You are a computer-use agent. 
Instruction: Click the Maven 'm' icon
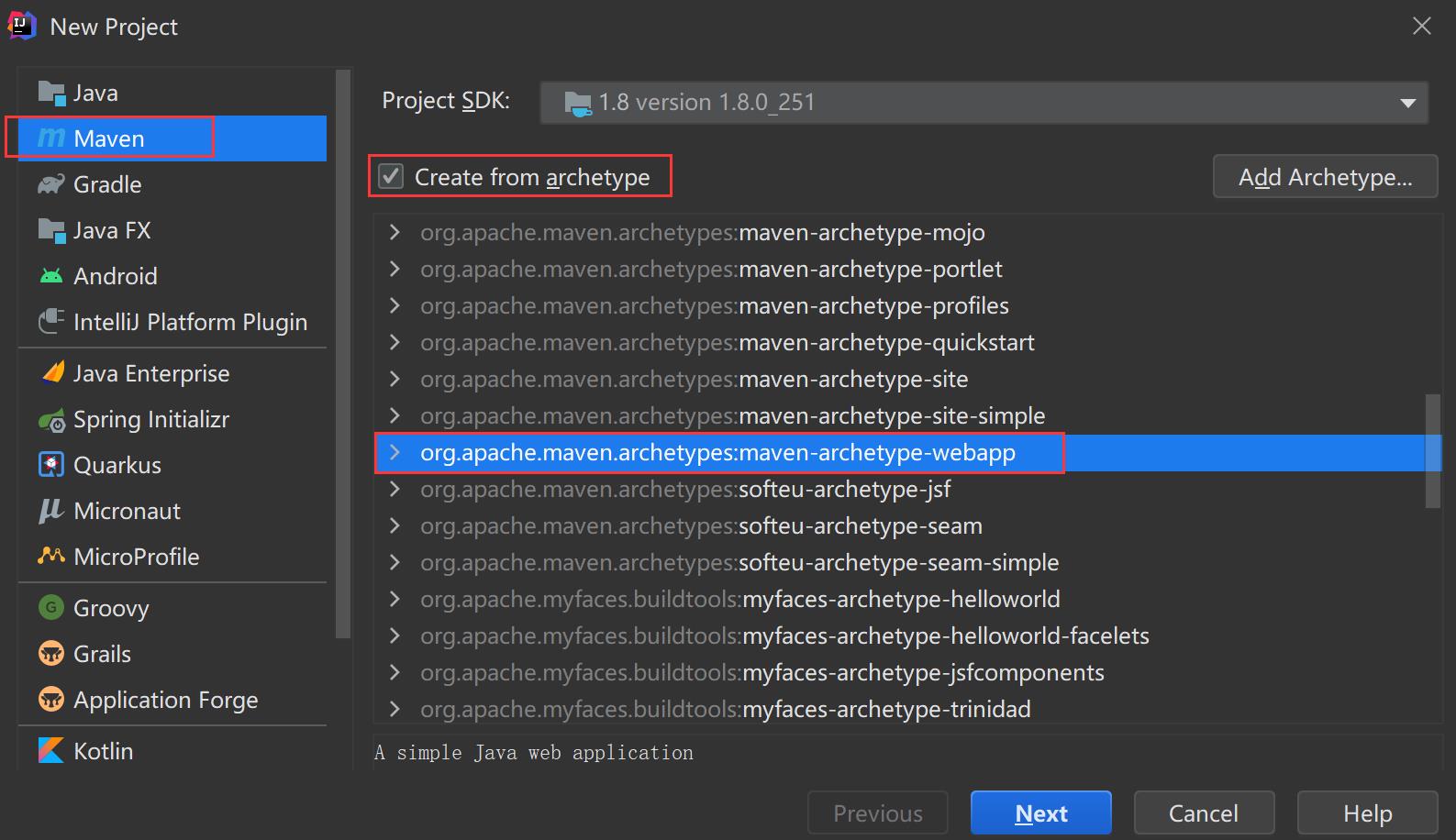coord(51,138)
